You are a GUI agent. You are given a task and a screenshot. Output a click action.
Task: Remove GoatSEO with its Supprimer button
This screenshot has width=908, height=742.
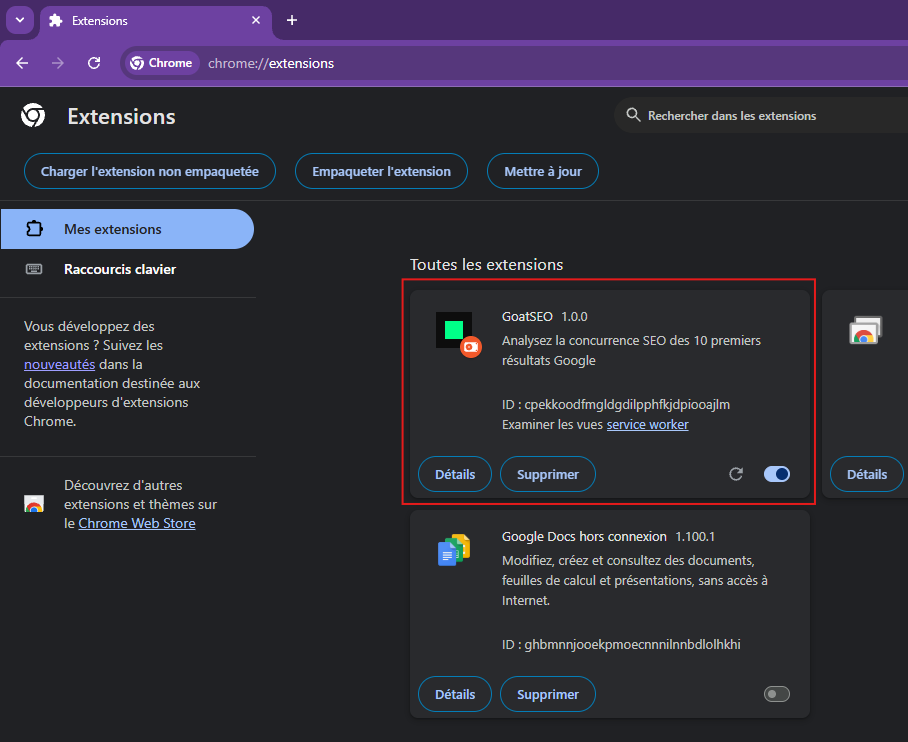coord(547,474)
